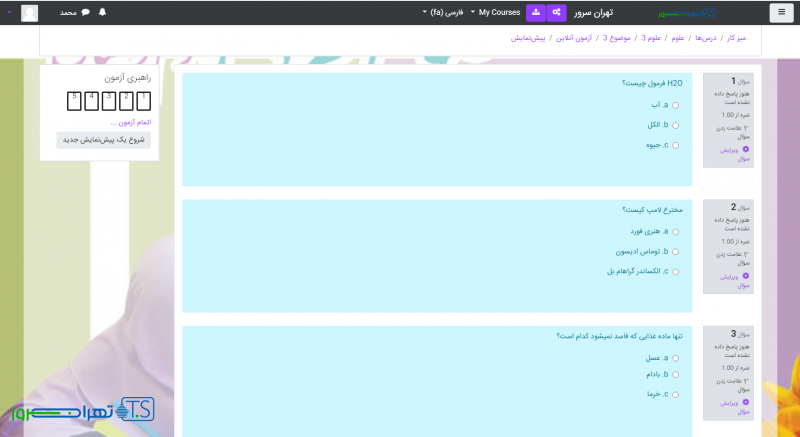The width and height of the screenshot is (800, 437).
Task: Jump to question 5 in quiz navigation
Action: [73, 100]
